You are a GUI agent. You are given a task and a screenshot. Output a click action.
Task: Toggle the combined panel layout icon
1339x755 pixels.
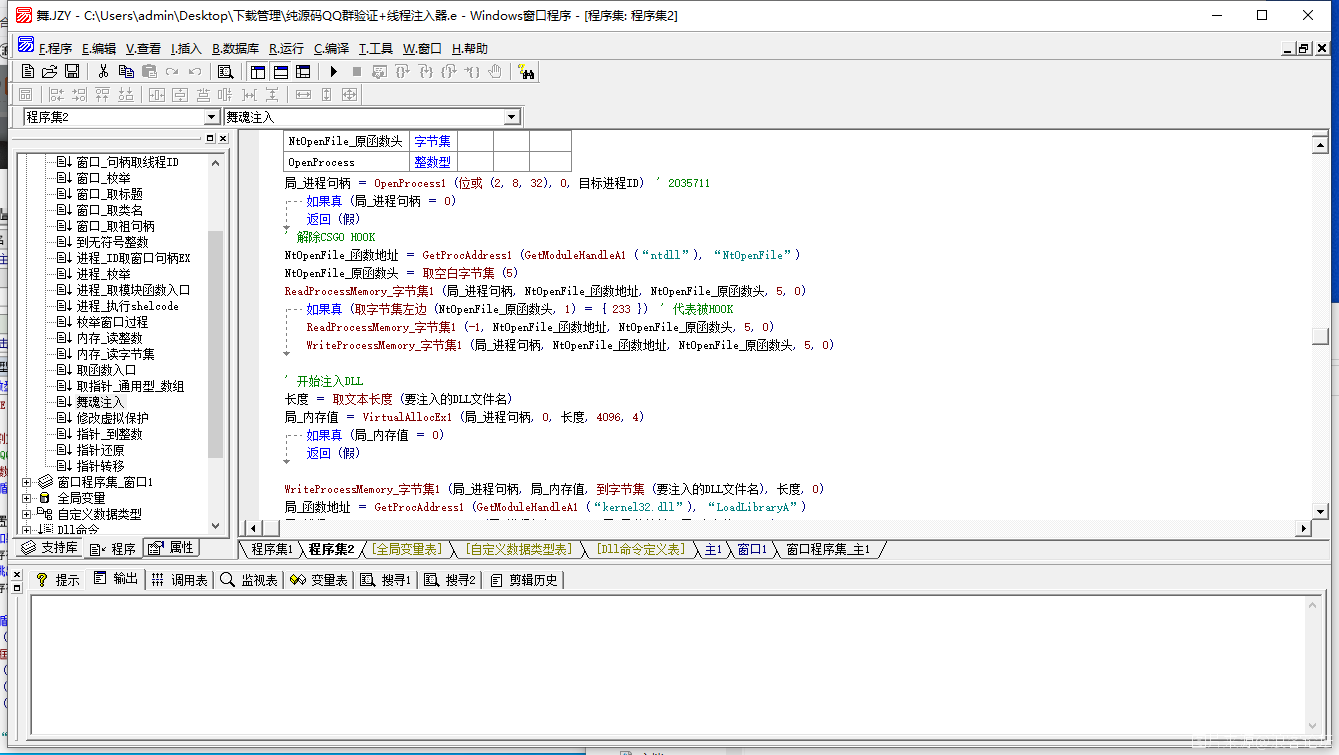pos(303,71)
